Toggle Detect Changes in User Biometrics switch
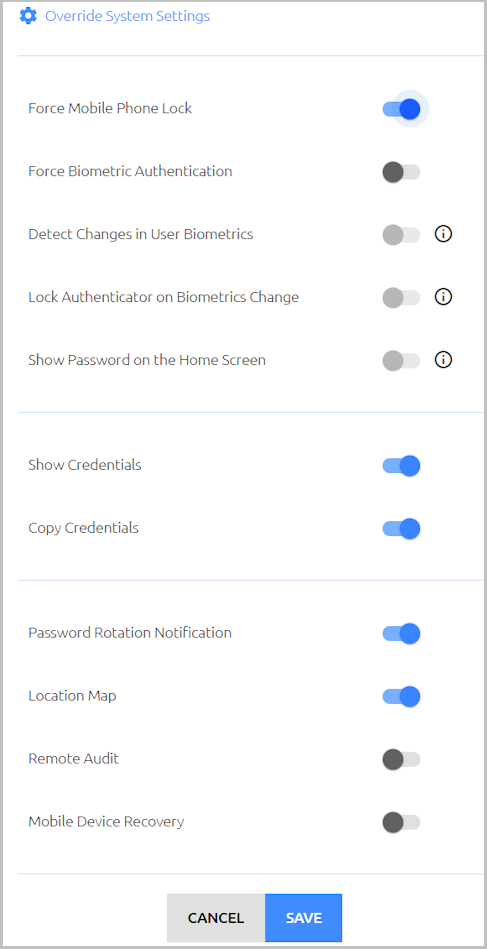The image size is (487, 949). tap(401, 234)
